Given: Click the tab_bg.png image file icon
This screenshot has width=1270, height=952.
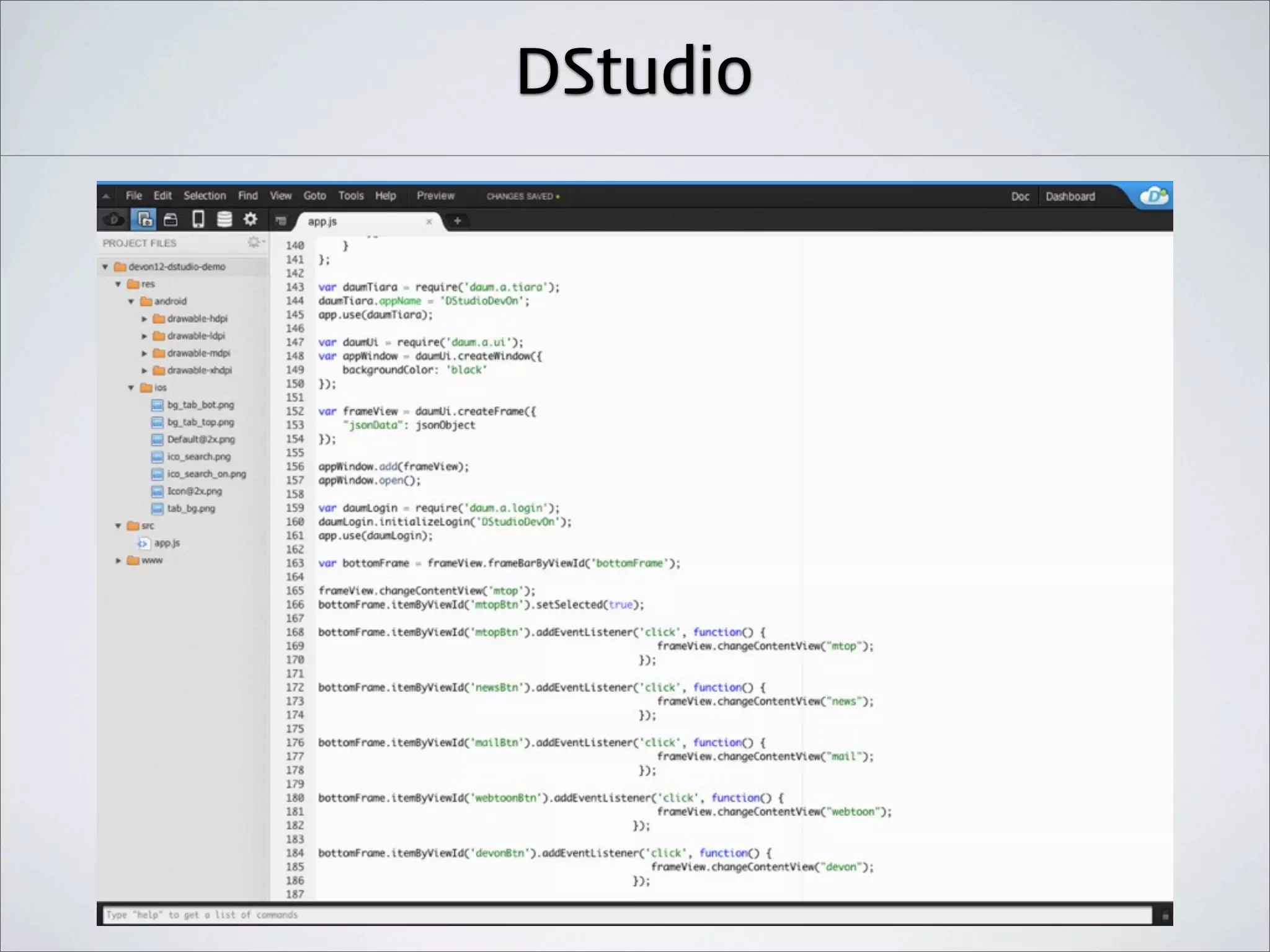Looking at the screenshot, I should [158, 509].
